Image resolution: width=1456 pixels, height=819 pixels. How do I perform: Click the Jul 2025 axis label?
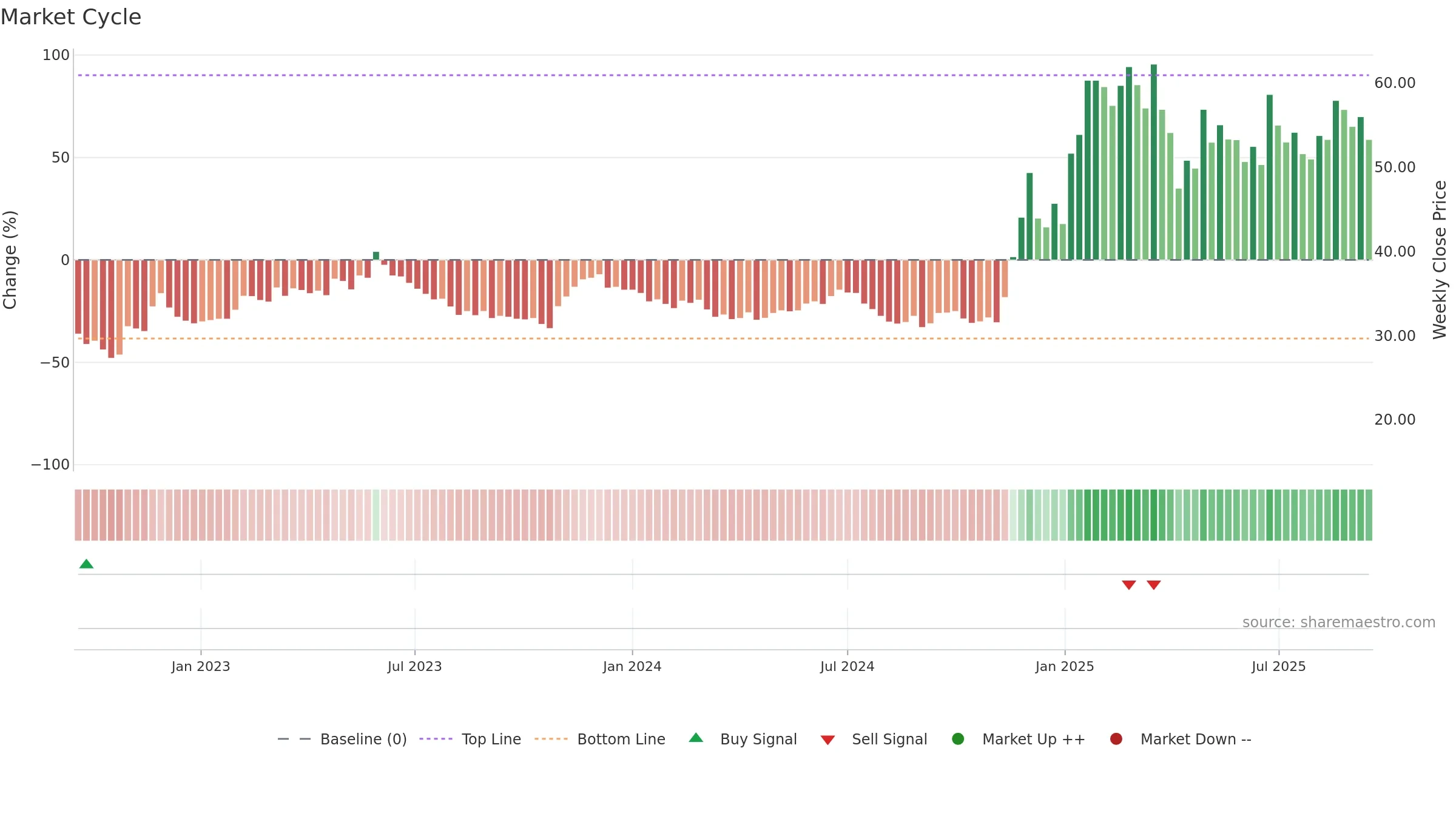[x=1279, y=667]
